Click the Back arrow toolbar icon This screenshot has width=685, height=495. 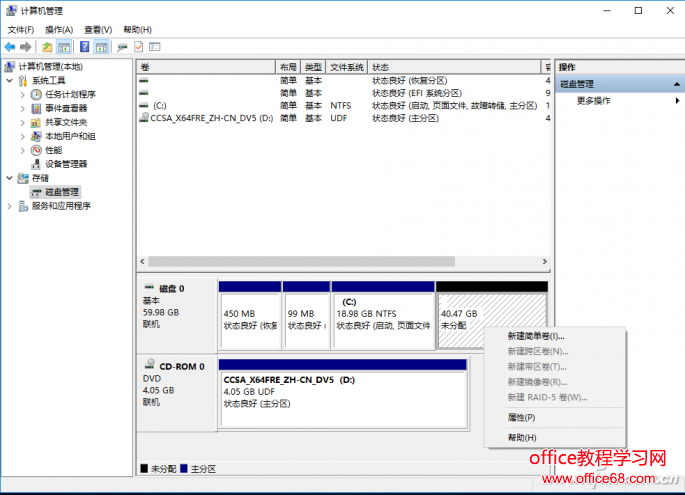[10, 47]
